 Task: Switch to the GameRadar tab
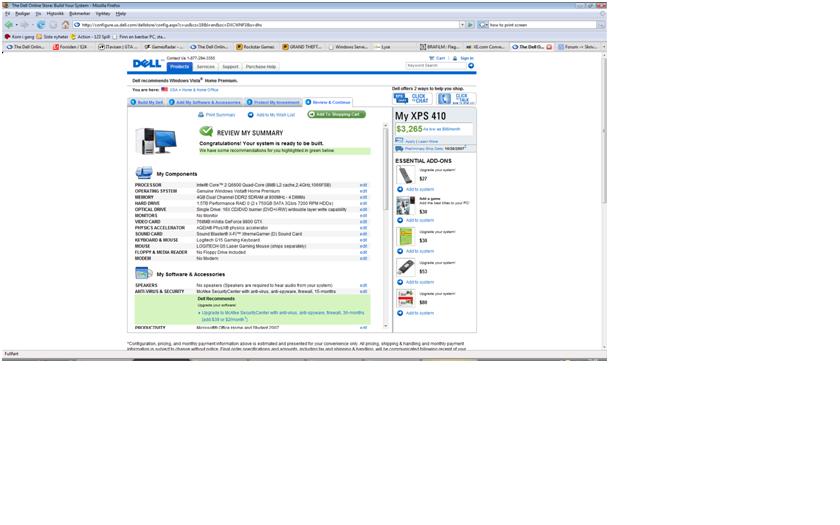point(163,47)
